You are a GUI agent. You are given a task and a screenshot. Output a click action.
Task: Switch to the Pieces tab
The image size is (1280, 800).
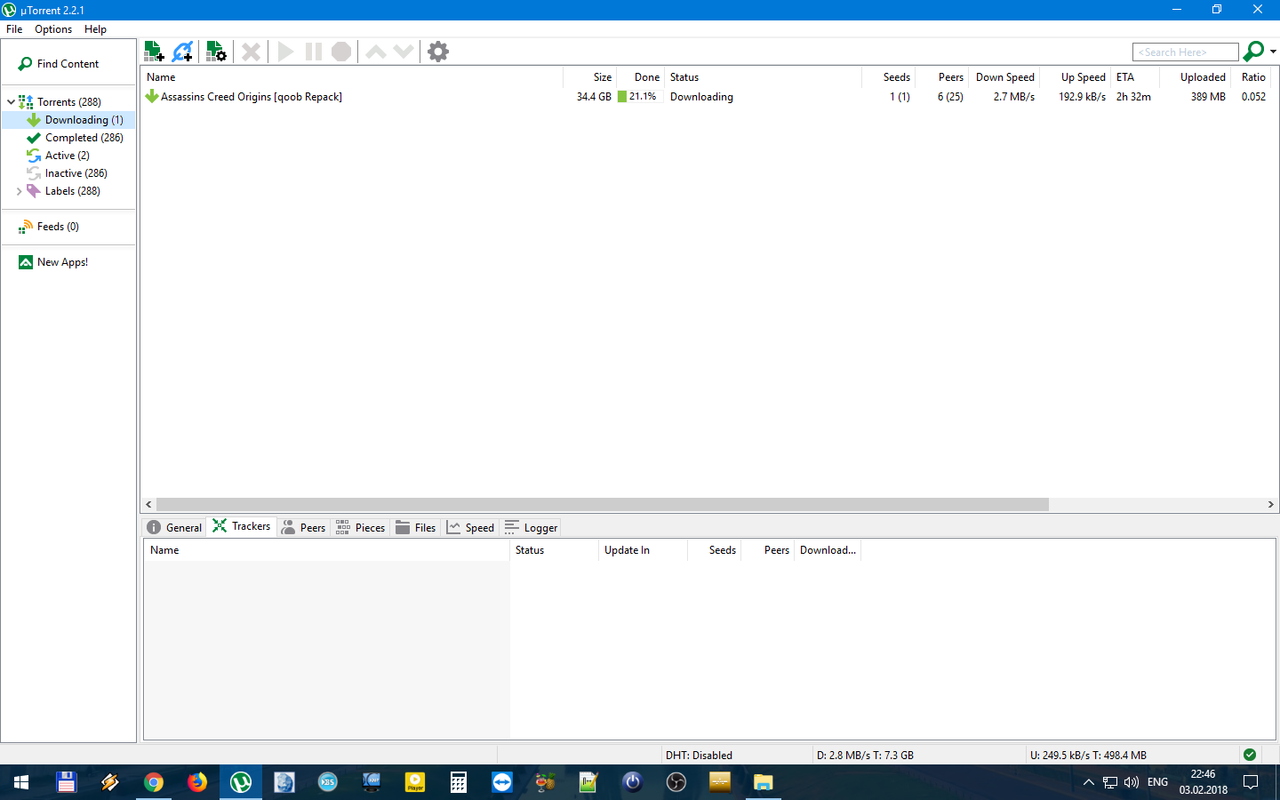[360, 527]
